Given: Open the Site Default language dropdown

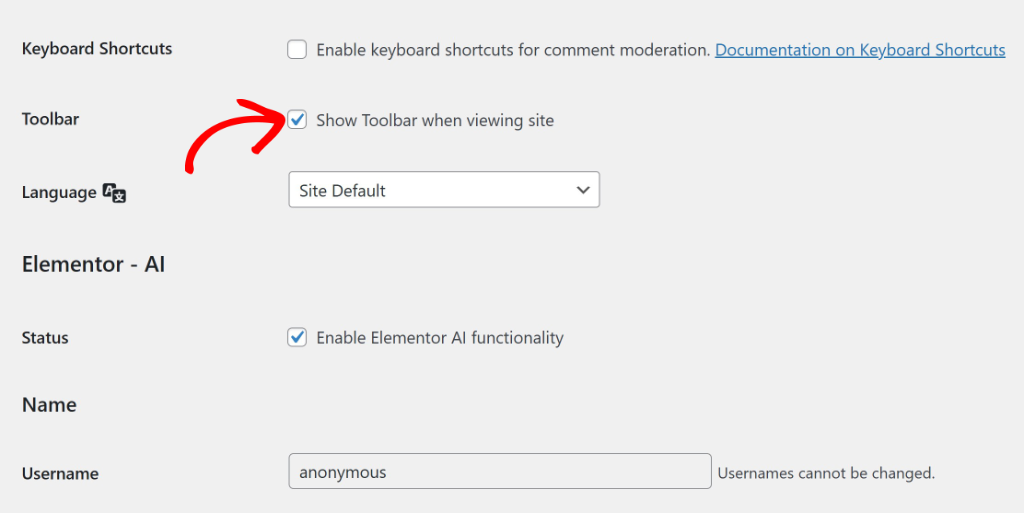Looking at the screenshot, I should pyautogui.click(x=443, y=190).
